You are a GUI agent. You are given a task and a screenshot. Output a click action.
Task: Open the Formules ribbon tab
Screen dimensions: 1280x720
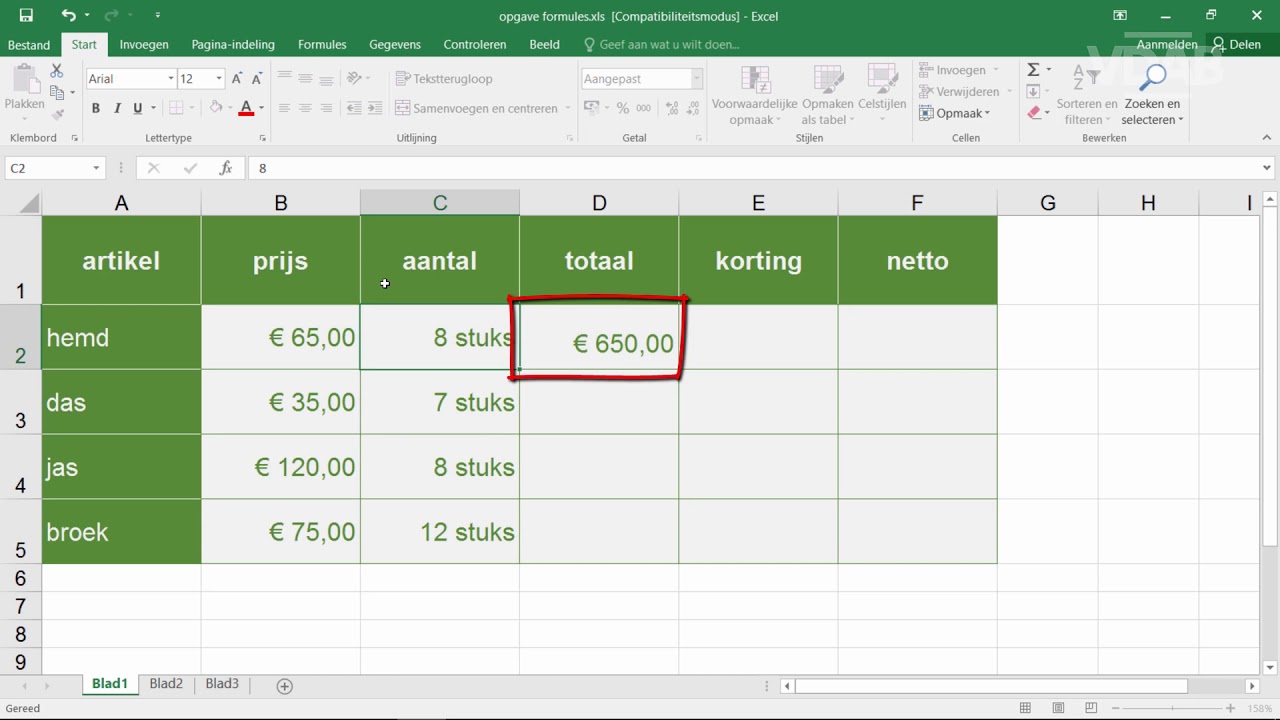click(x=322, y=45)
